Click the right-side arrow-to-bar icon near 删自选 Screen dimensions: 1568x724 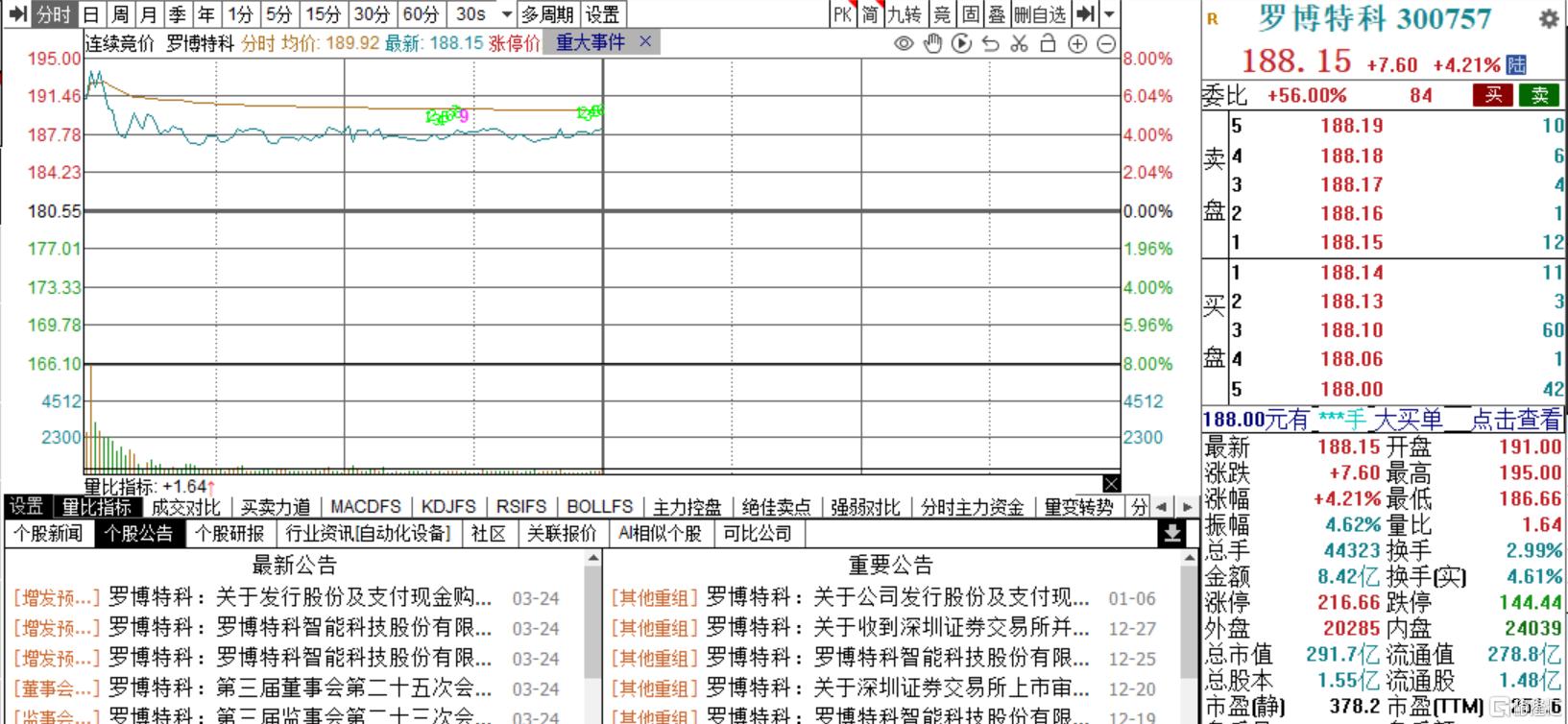coord(1085,14)
